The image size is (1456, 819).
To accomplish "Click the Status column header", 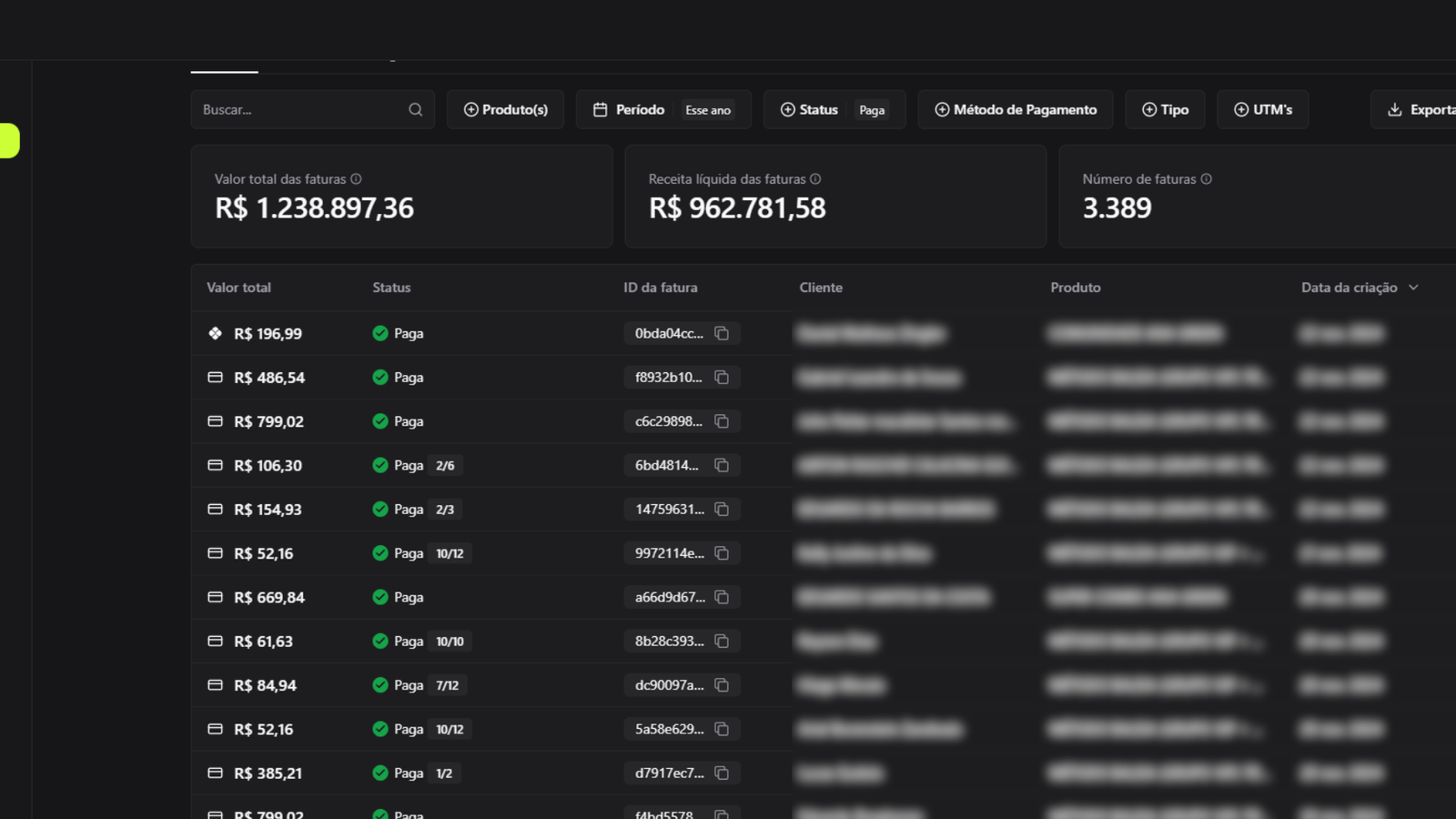I will point(391,288).
